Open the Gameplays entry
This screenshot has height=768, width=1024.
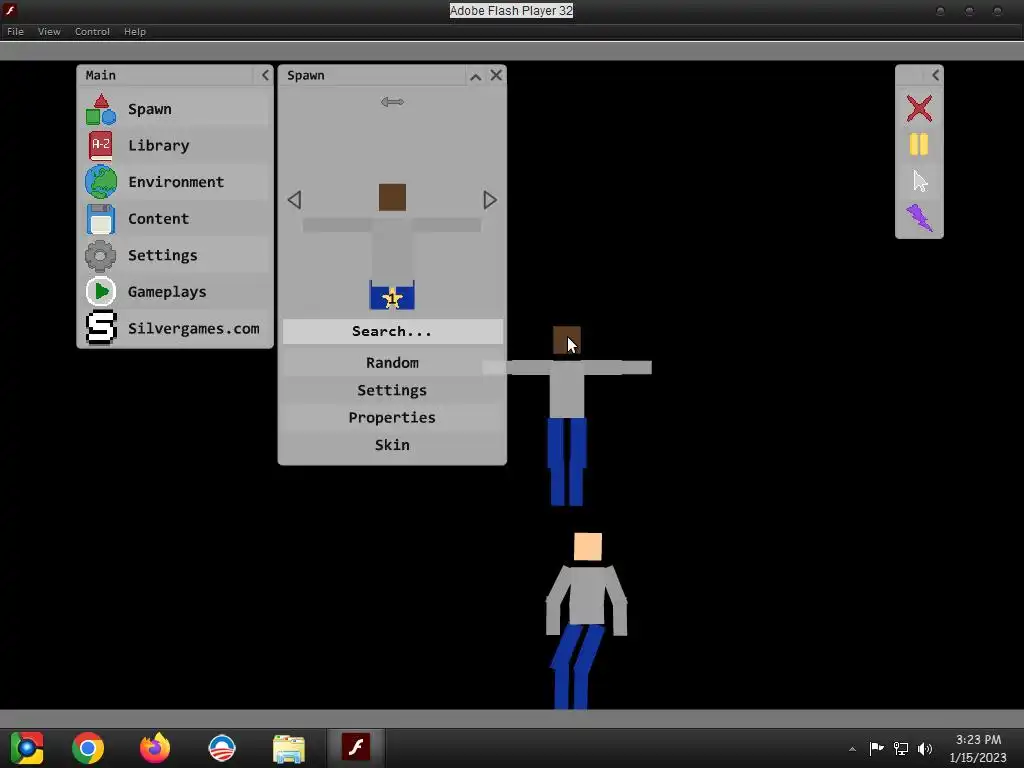tap(167, 292)
